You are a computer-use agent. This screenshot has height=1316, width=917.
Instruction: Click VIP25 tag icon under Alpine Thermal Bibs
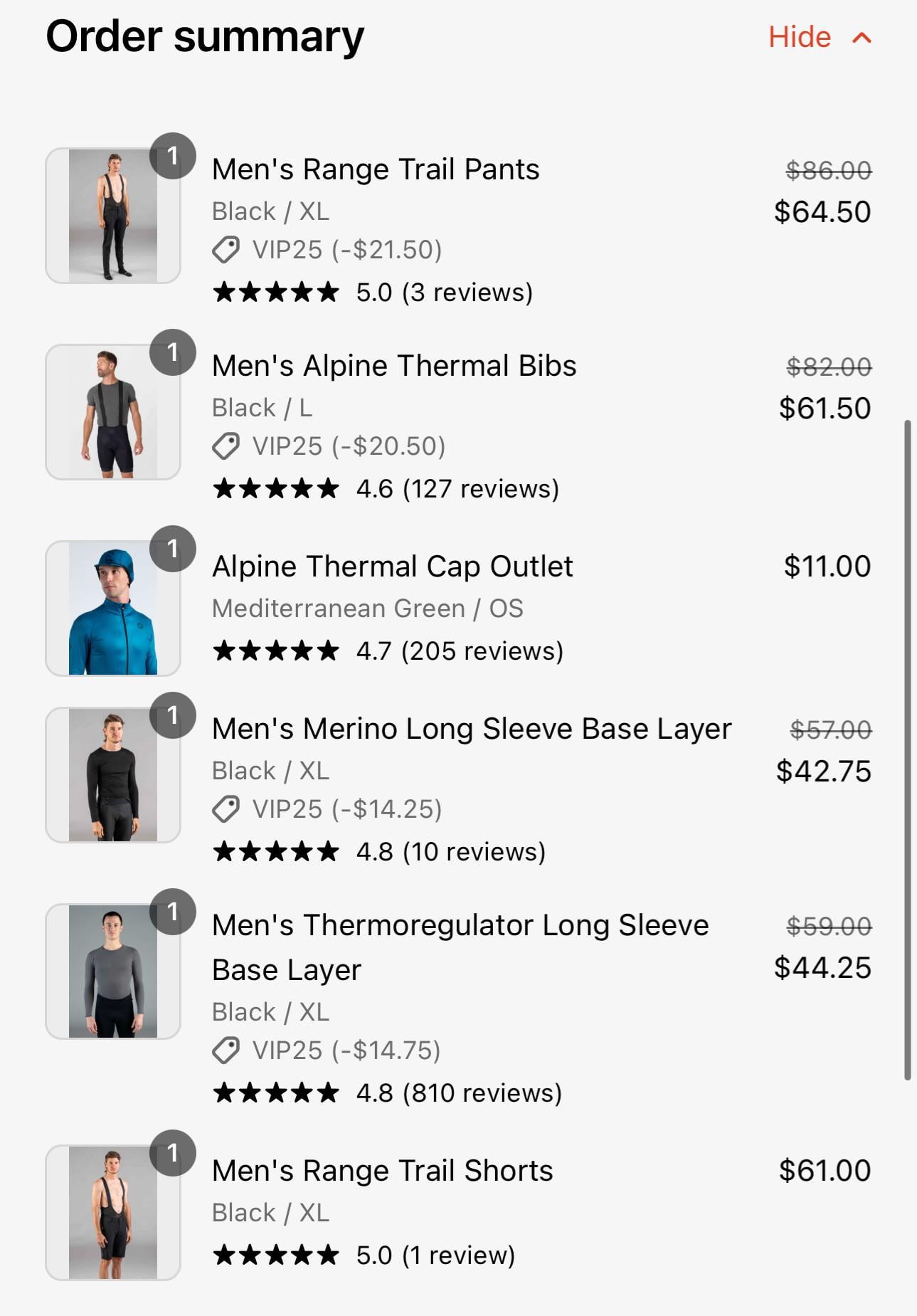(x=226, y=446)
